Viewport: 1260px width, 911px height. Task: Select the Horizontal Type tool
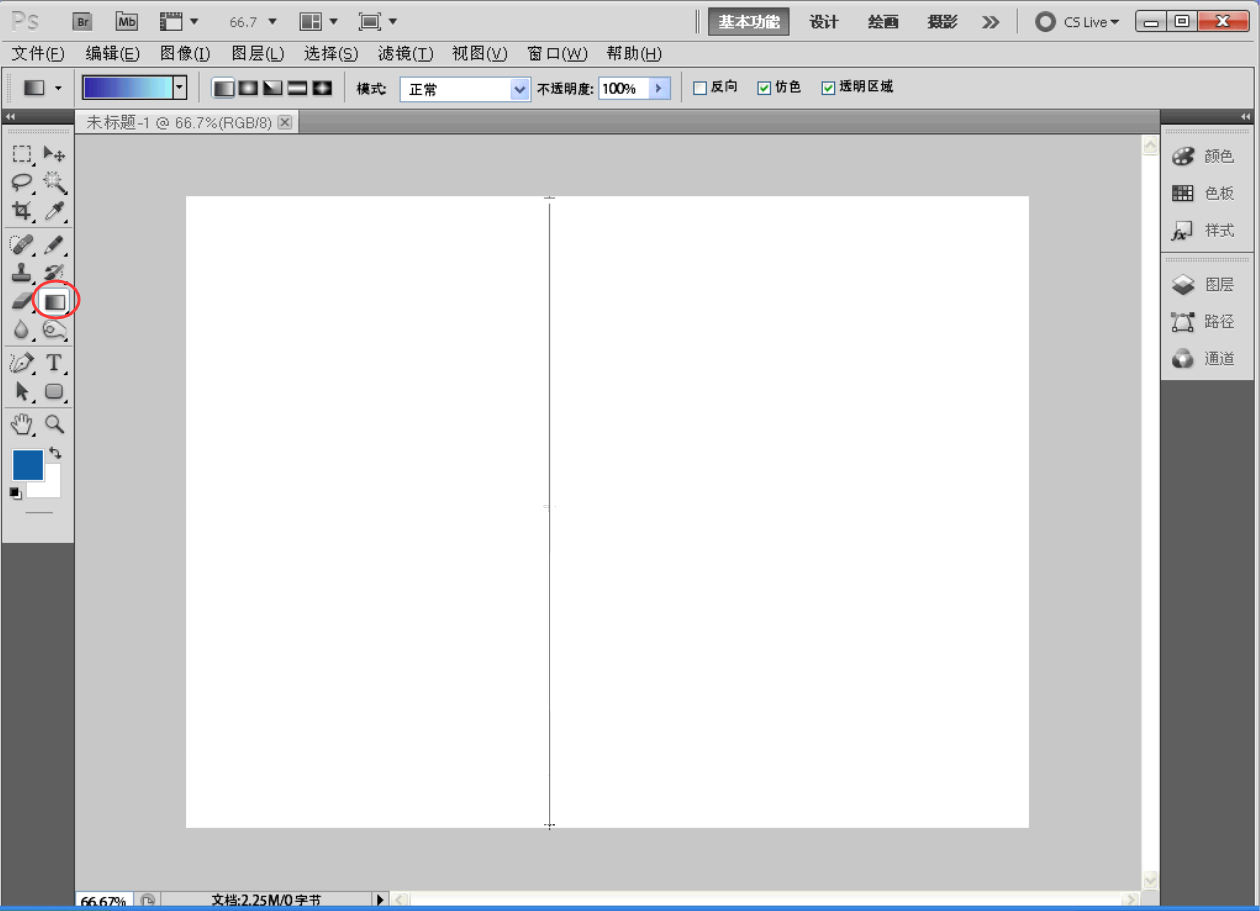(55, 363)
